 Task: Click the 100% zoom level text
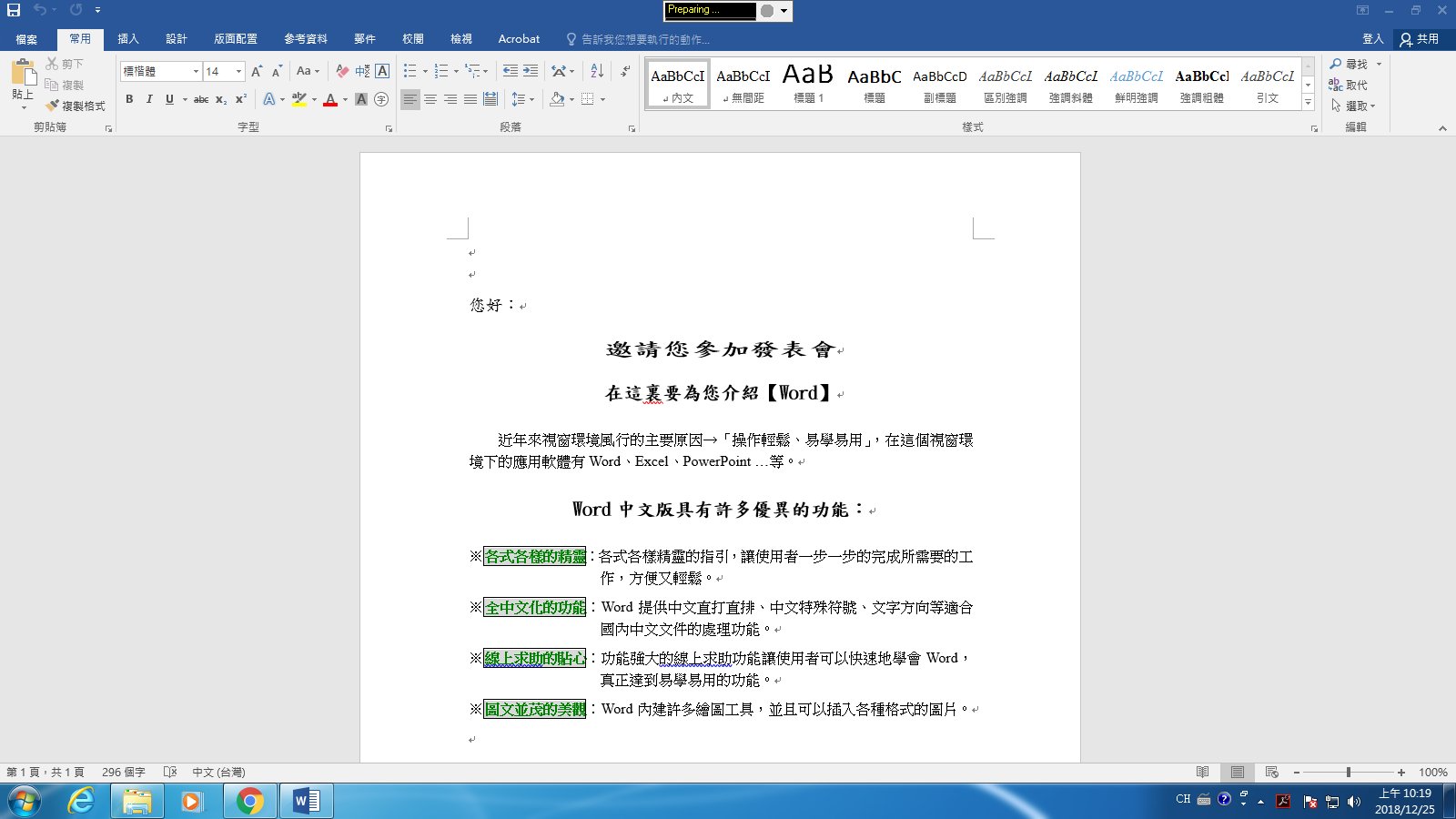coord(1433,772)
